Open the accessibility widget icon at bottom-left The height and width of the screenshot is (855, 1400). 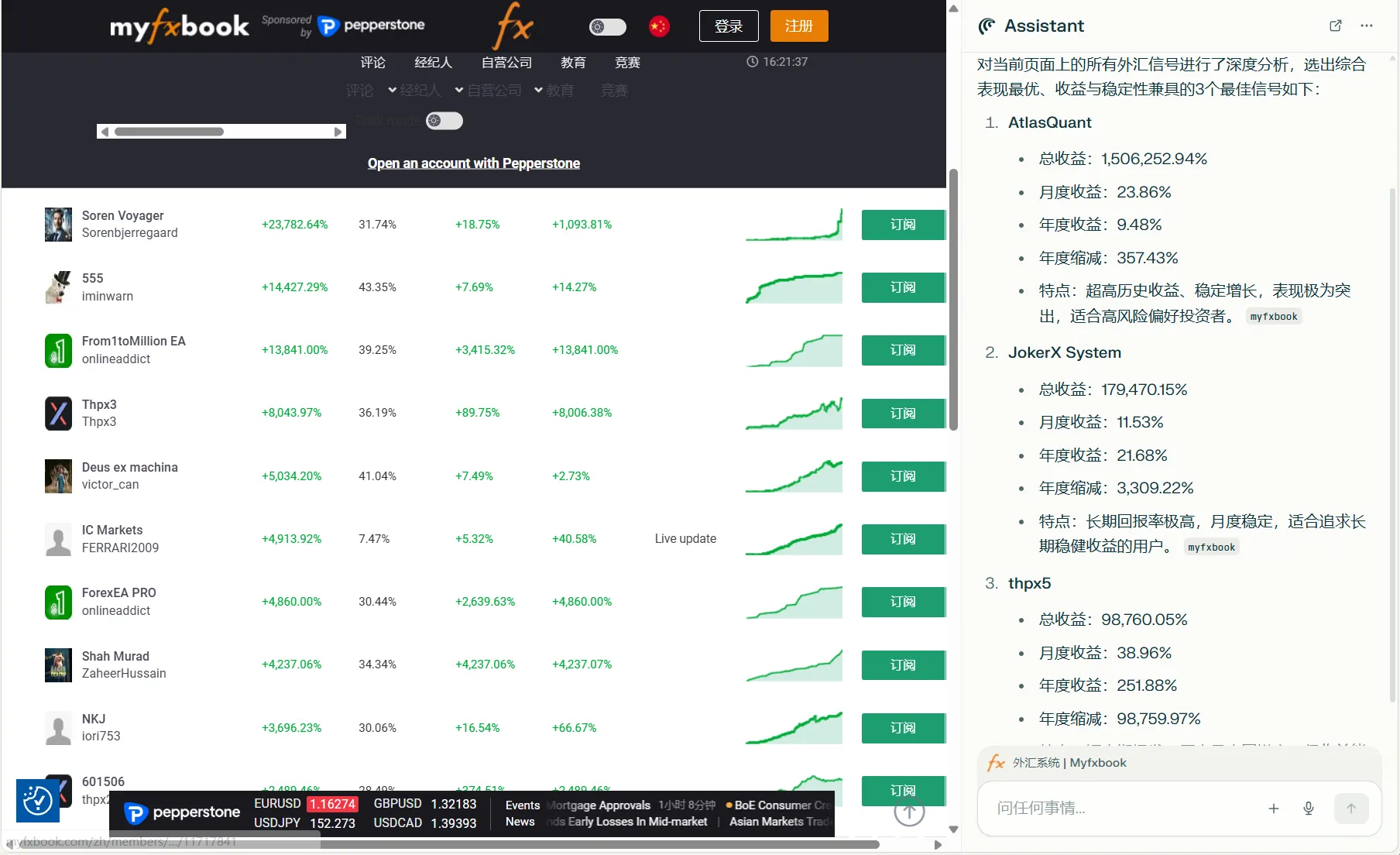coord(38,801)
